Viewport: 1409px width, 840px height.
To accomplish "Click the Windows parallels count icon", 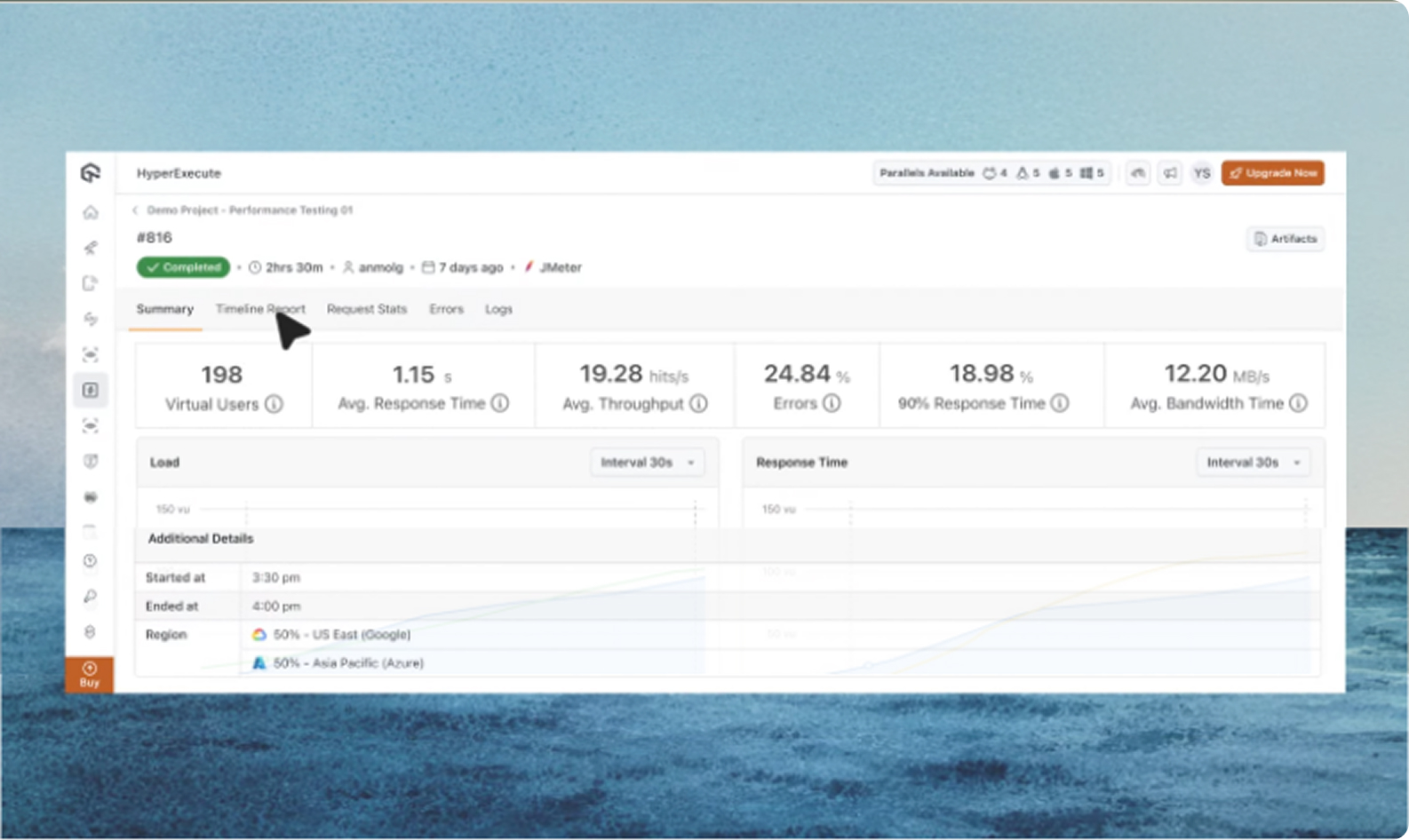I will (x=1087, y=173).
